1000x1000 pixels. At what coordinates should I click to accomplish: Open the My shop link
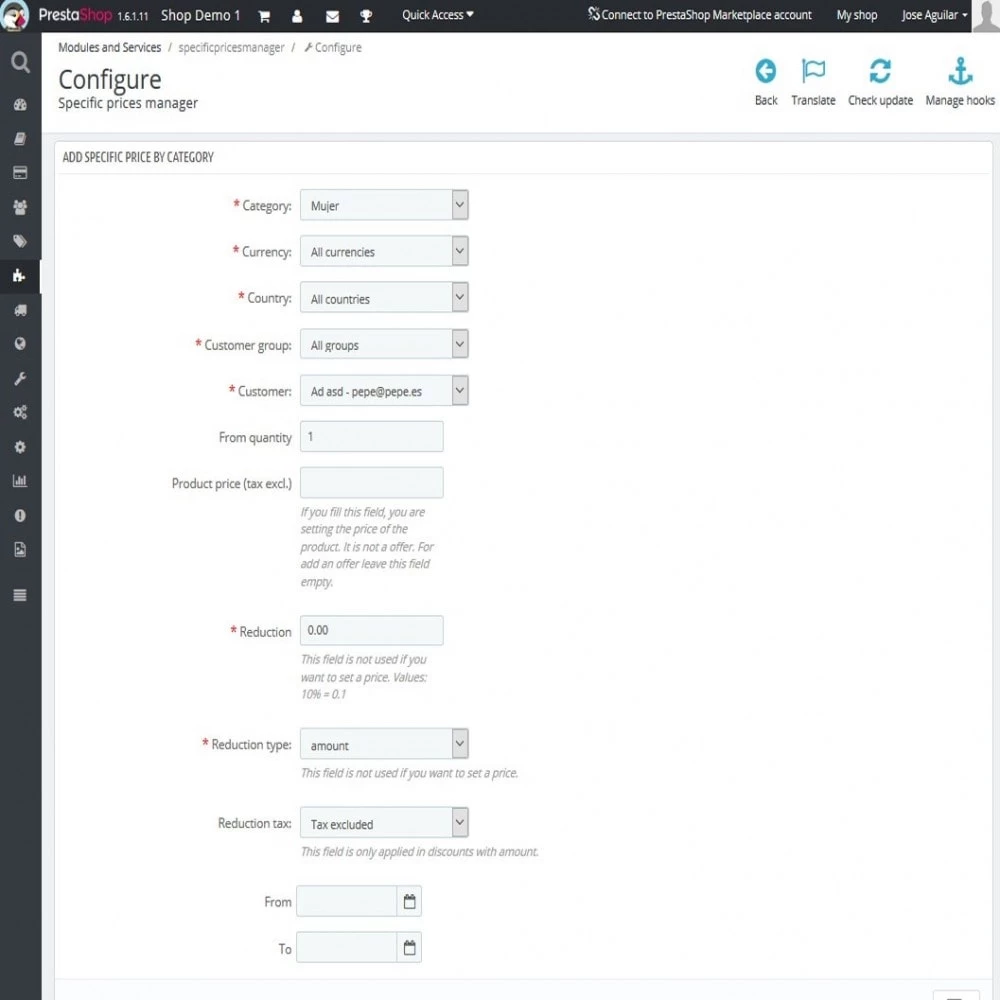pos(857,15)
